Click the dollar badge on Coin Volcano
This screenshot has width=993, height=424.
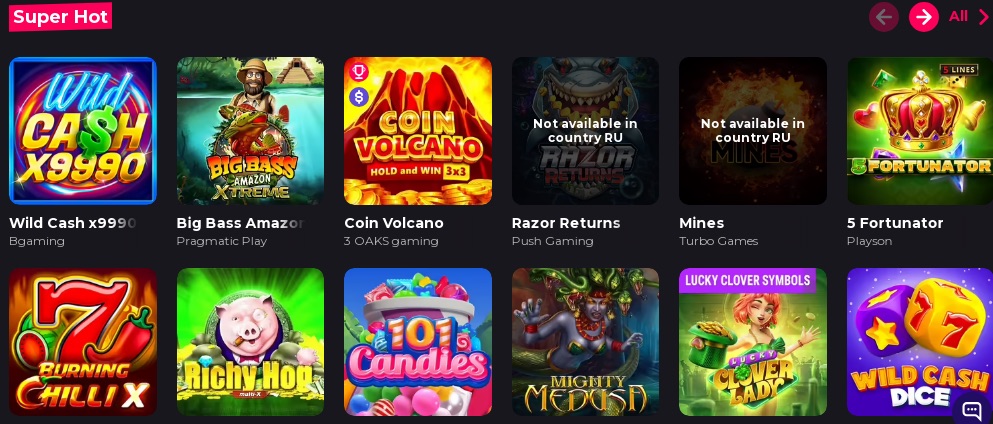tap(359, 97)
